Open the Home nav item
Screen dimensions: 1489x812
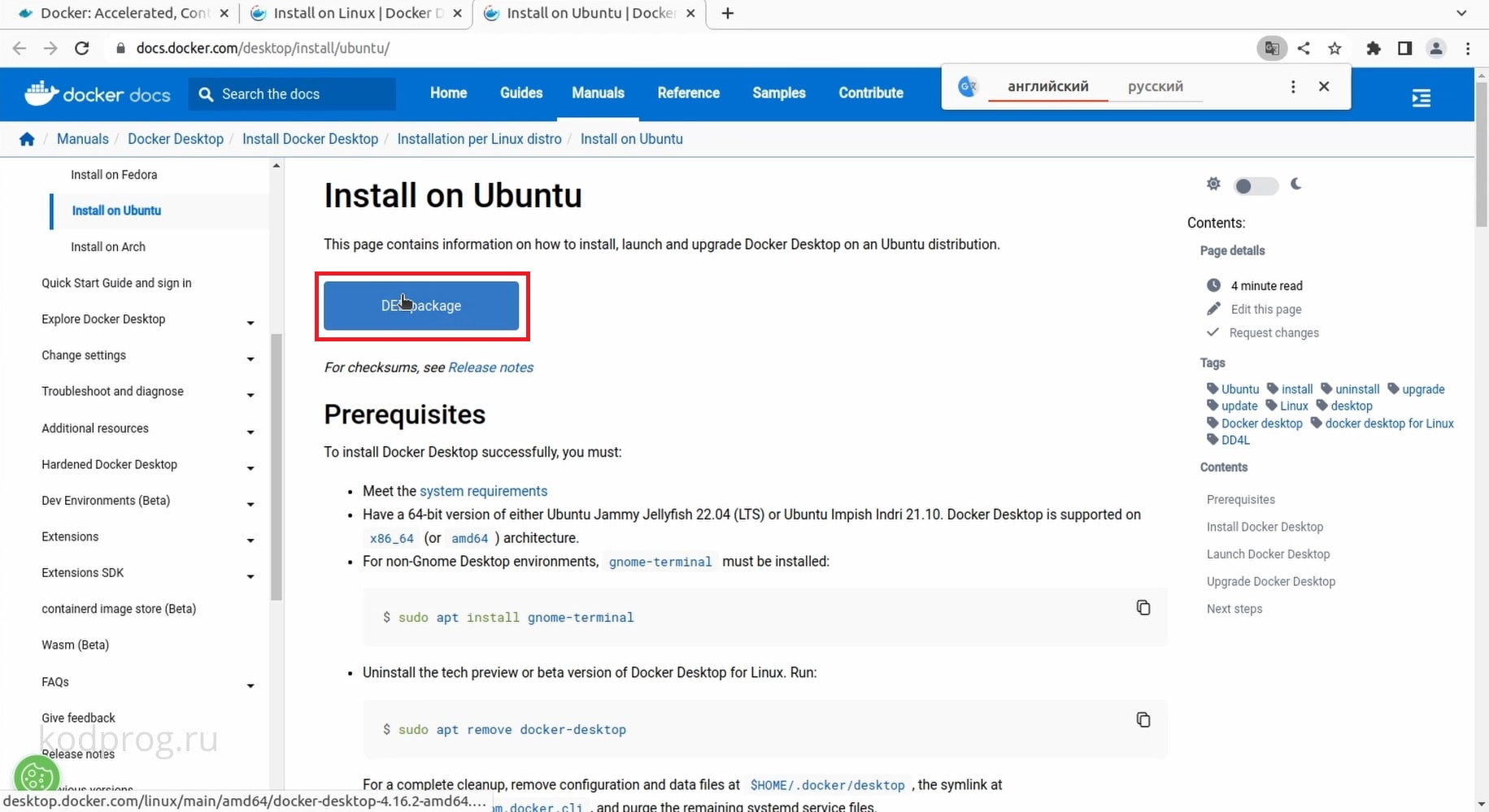[448, 93]
